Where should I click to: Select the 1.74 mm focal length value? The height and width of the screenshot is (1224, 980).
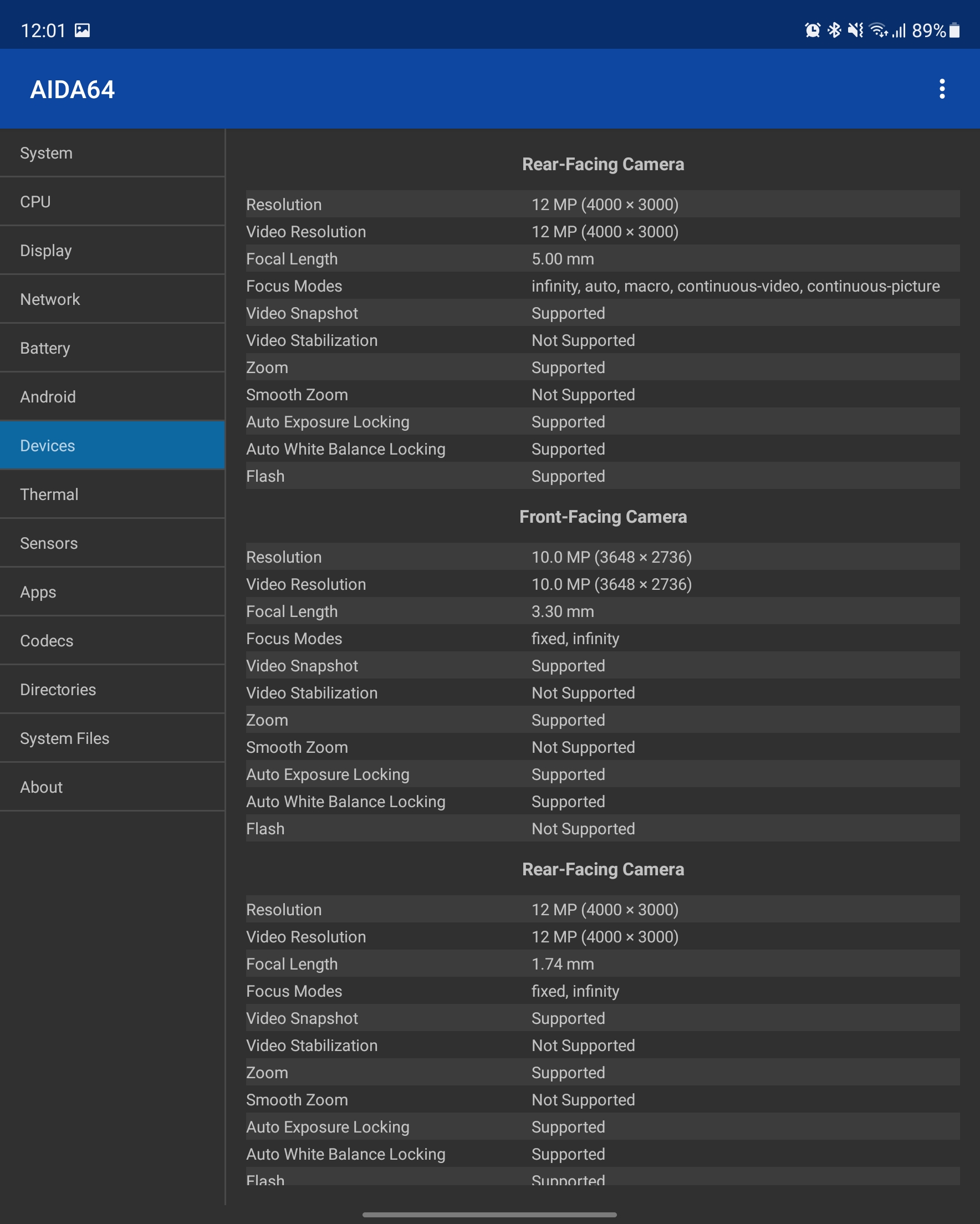(x=563, y=965)
